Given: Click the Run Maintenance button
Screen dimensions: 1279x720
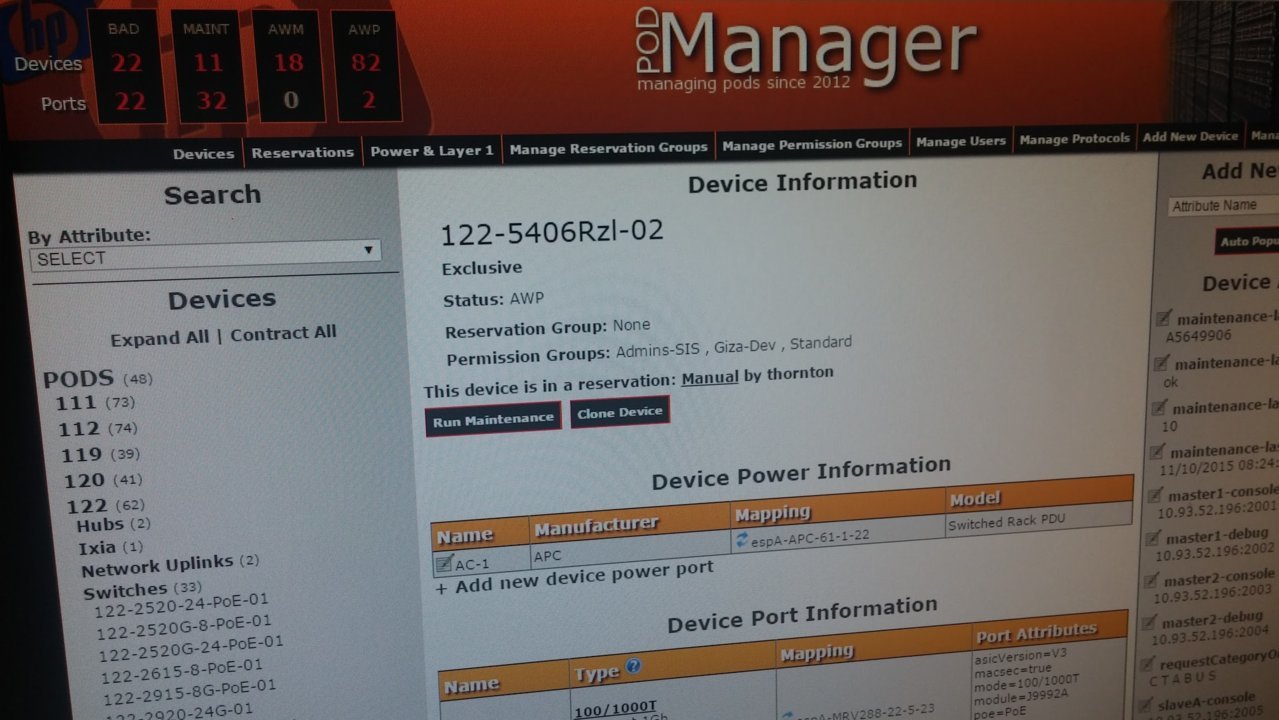Looking at the screenshot, I should 493,421.
